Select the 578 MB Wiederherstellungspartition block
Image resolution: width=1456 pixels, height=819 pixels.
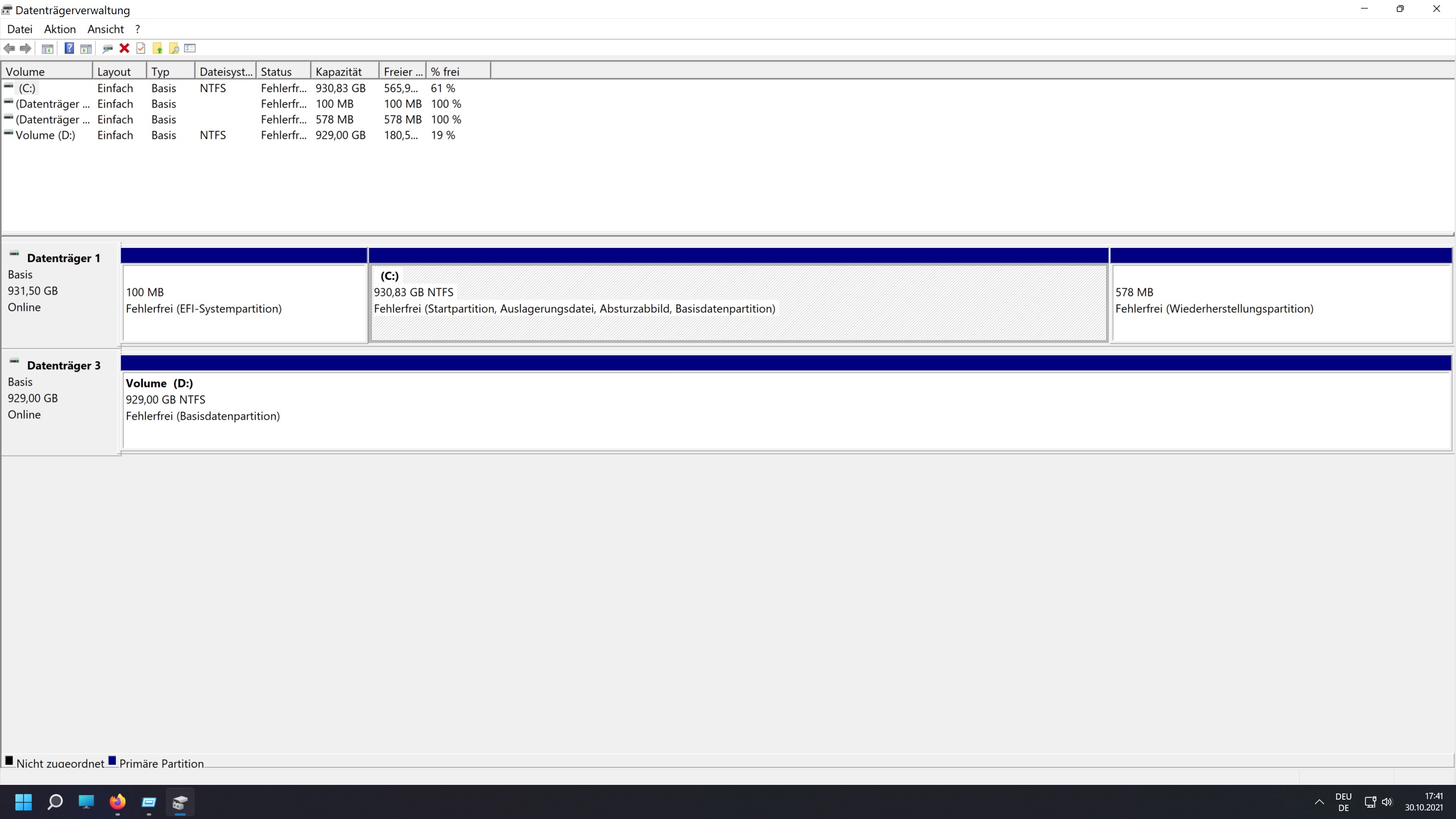(1280, 301)
